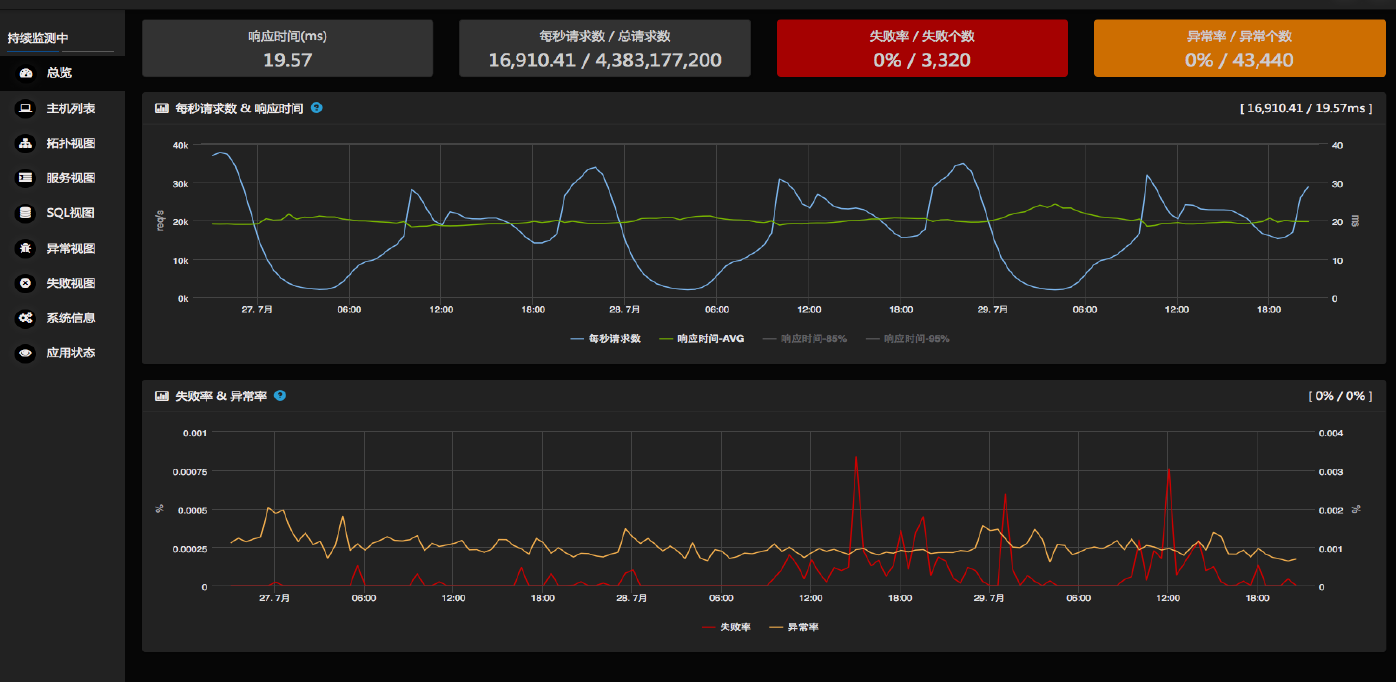Viewport: 1396px width, 682px height.
Task: Open 应用状态 from the sidebar menu
Action: coord(70,353)
